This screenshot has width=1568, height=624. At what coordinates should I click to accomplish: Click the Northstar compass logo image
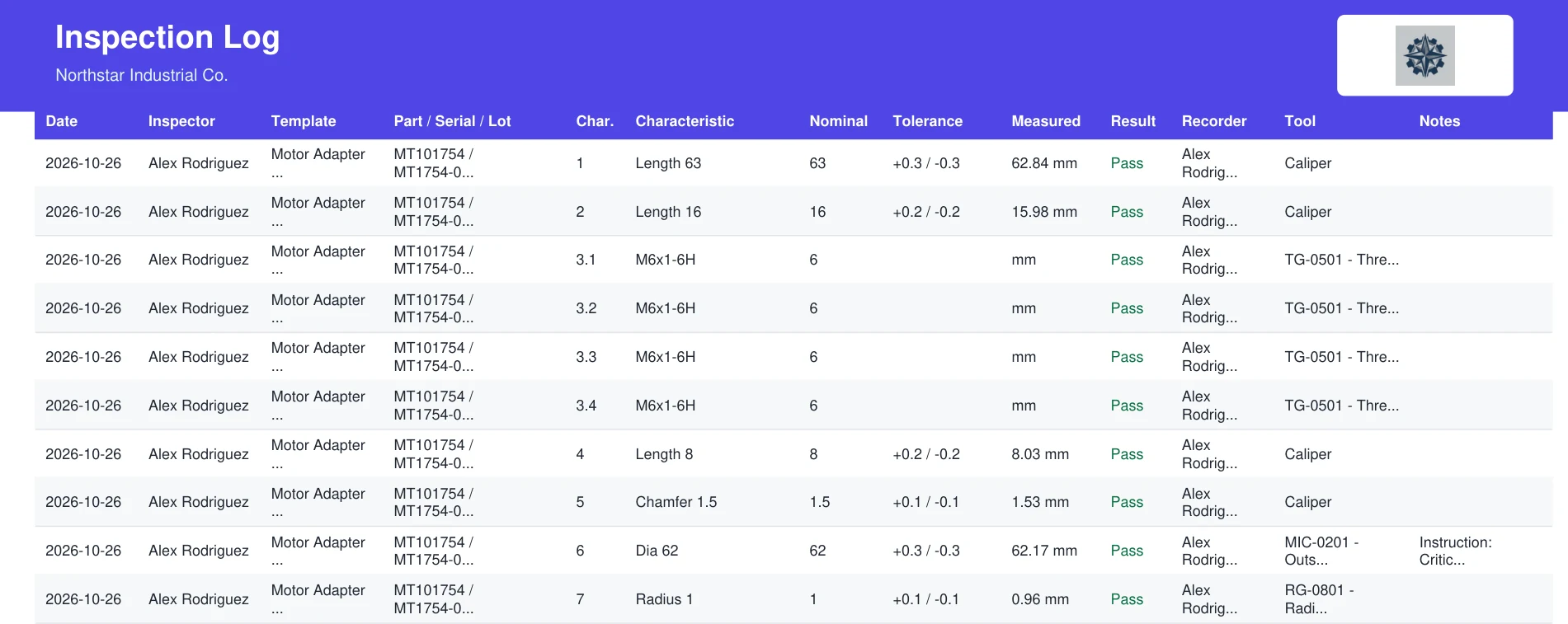(1424, 55)
